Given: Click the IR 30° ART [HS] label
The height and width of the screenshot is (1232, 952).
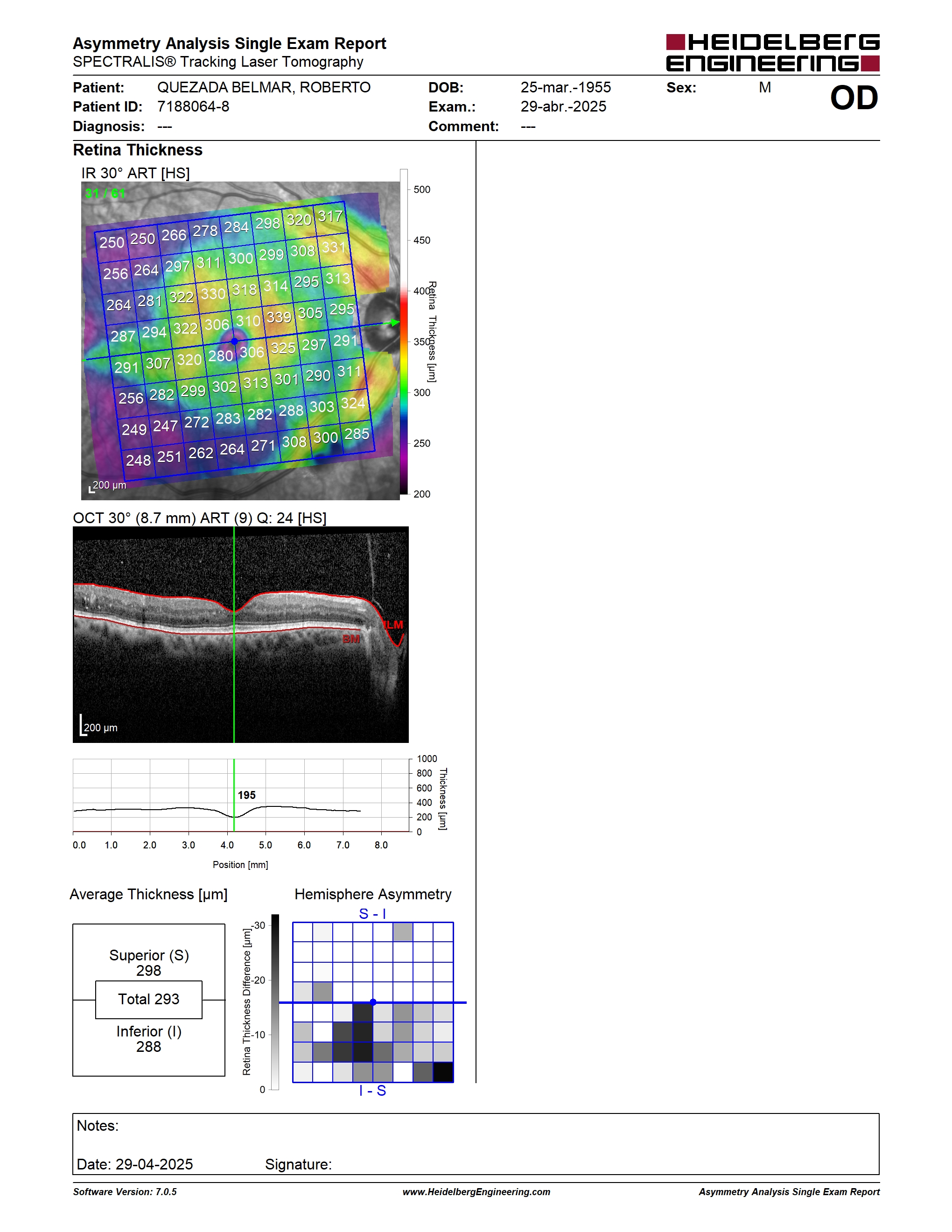Looking at the screenshot, I should (135, 173).
